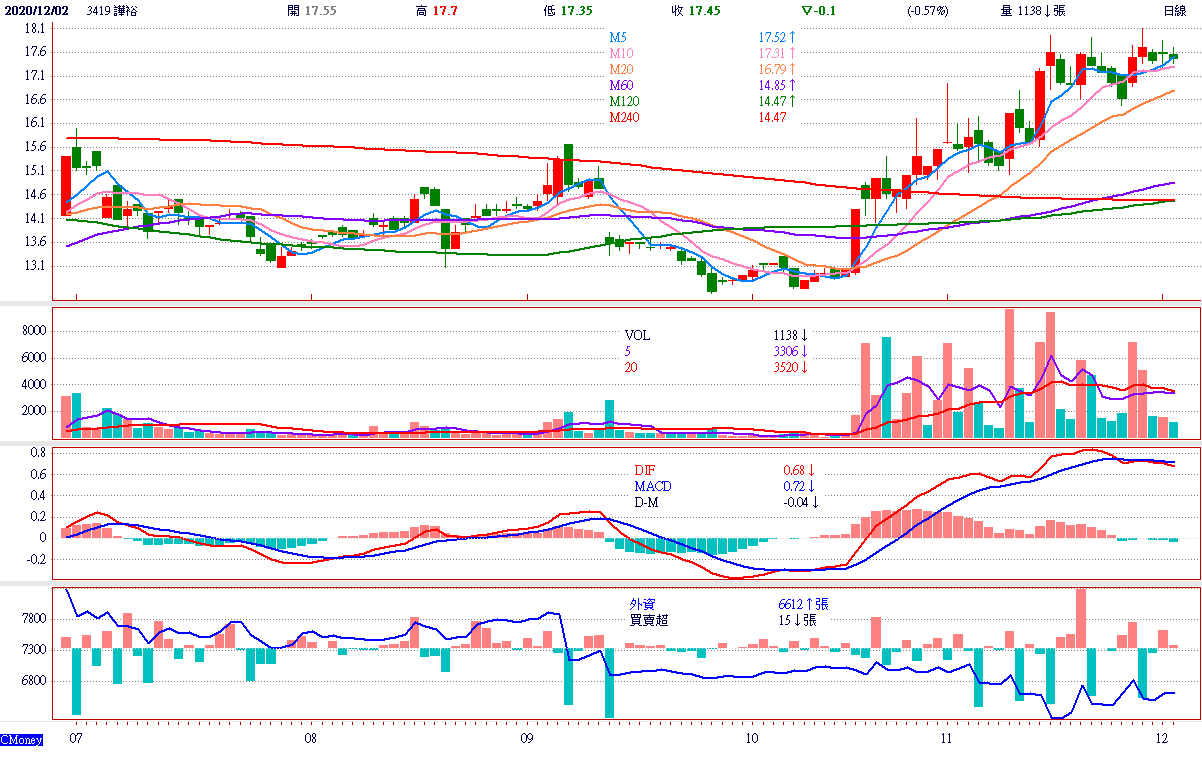The image size is (1202, 758).
Task: Click the down triangle price change indicator
Action: 806,10
